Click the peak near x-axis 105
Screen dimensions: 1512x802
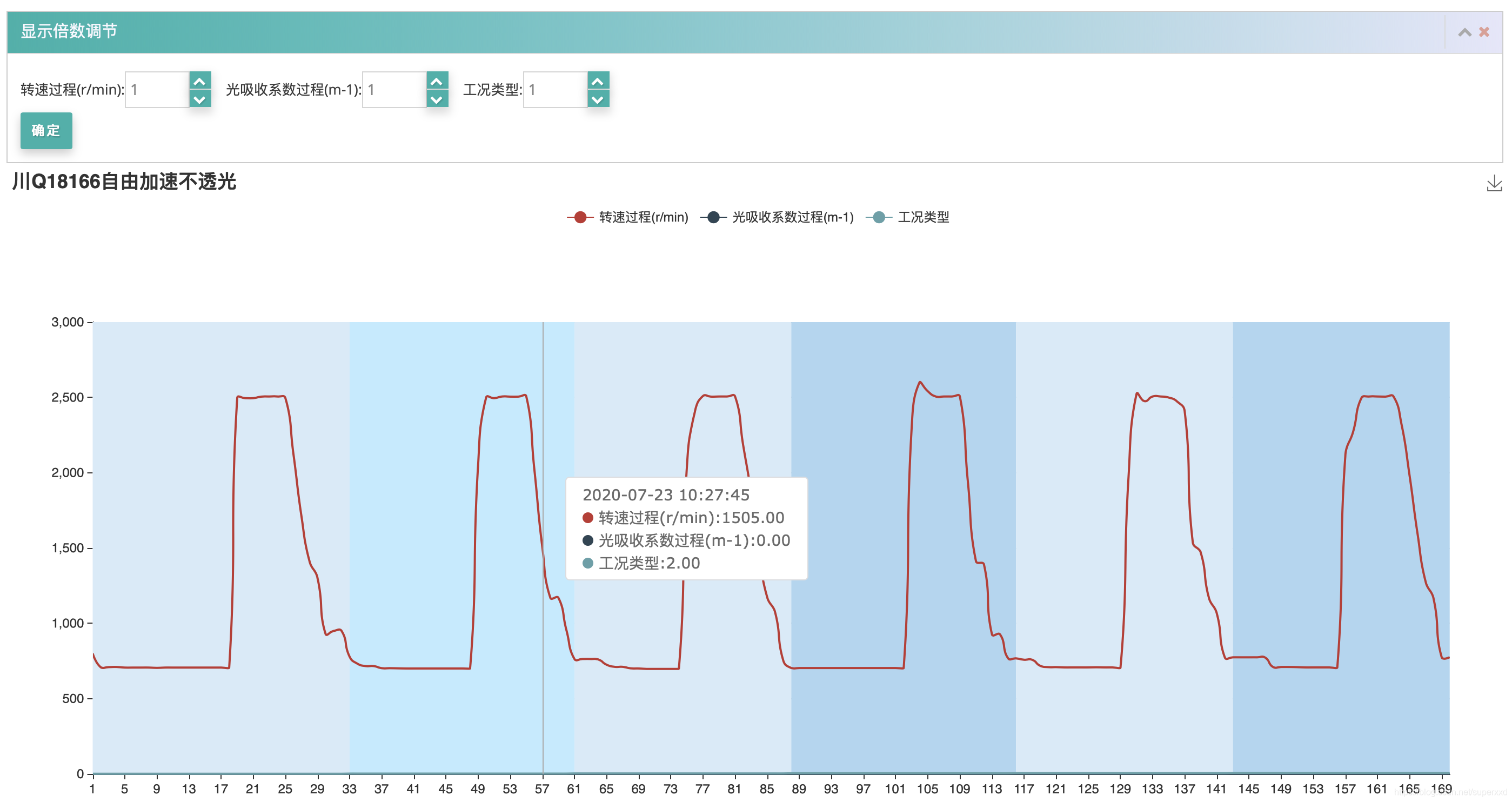(x=920, y=382)
